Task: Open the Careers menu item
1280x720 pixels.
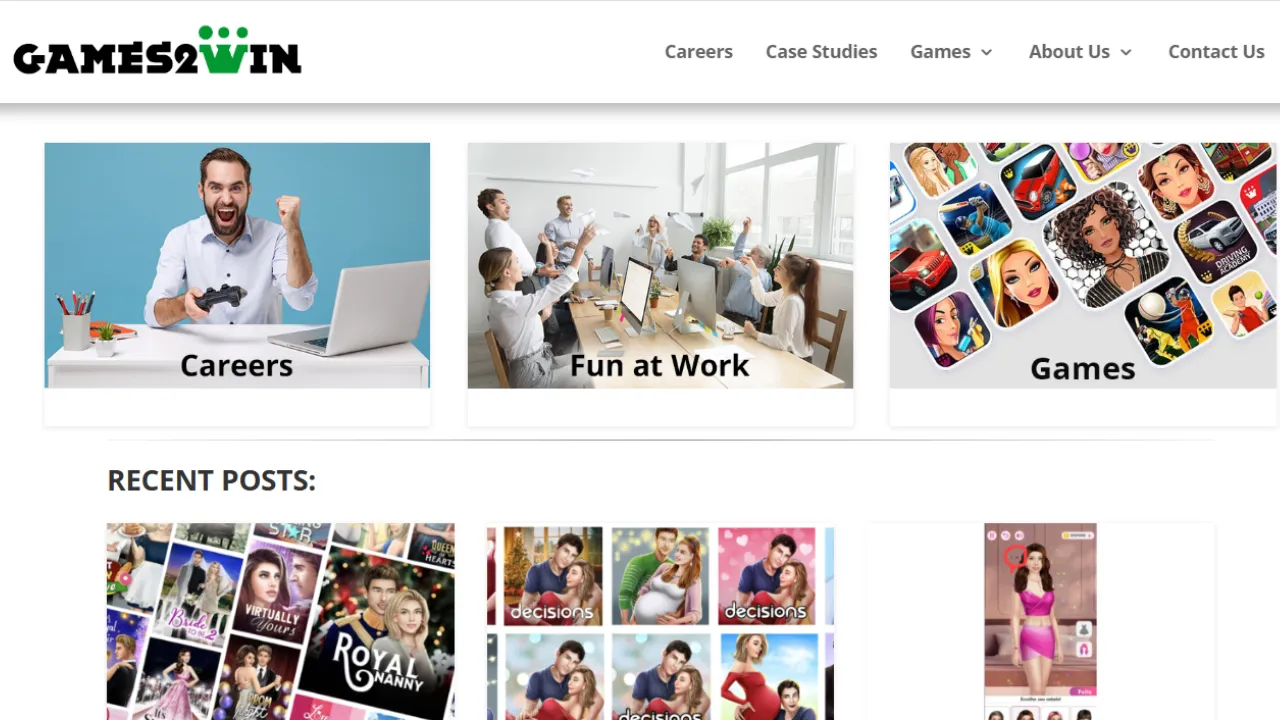Action: tap(698, 51)
